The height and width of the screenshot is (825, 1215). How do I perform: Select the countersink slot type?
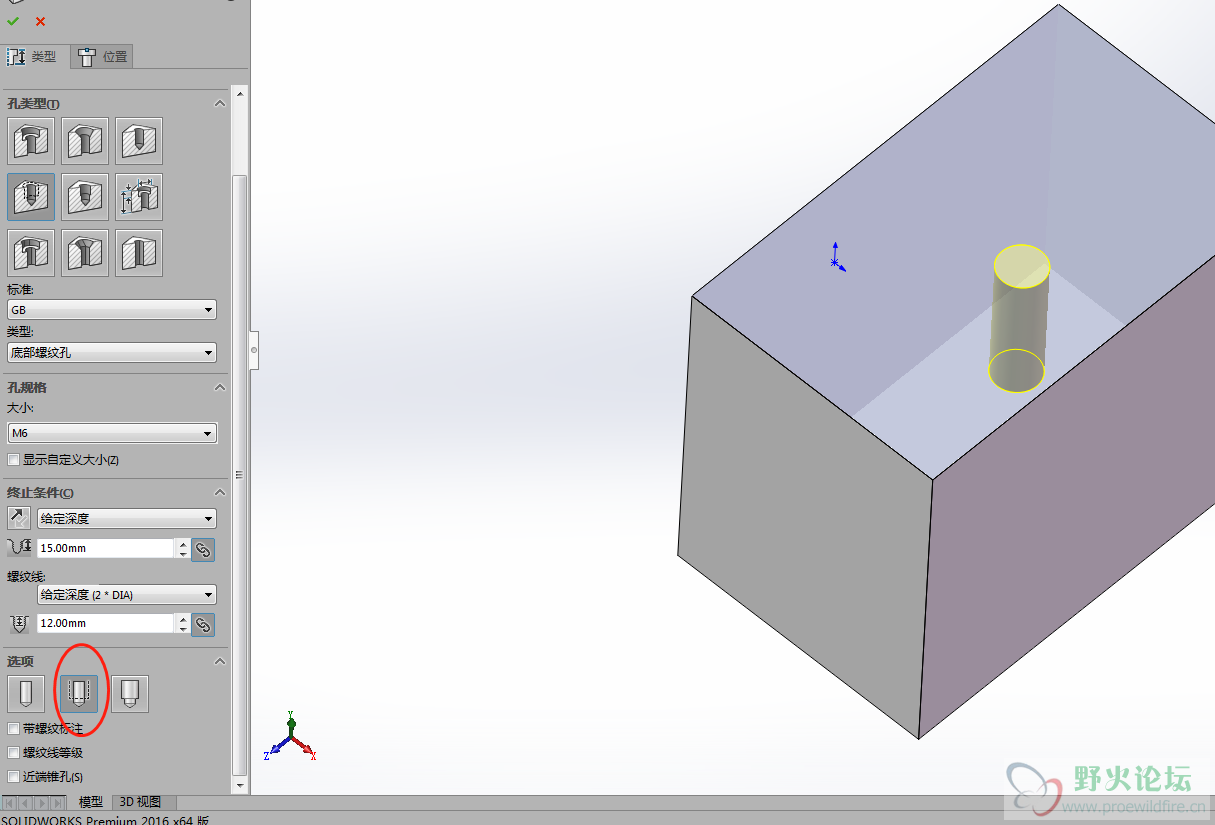(85, 253)
